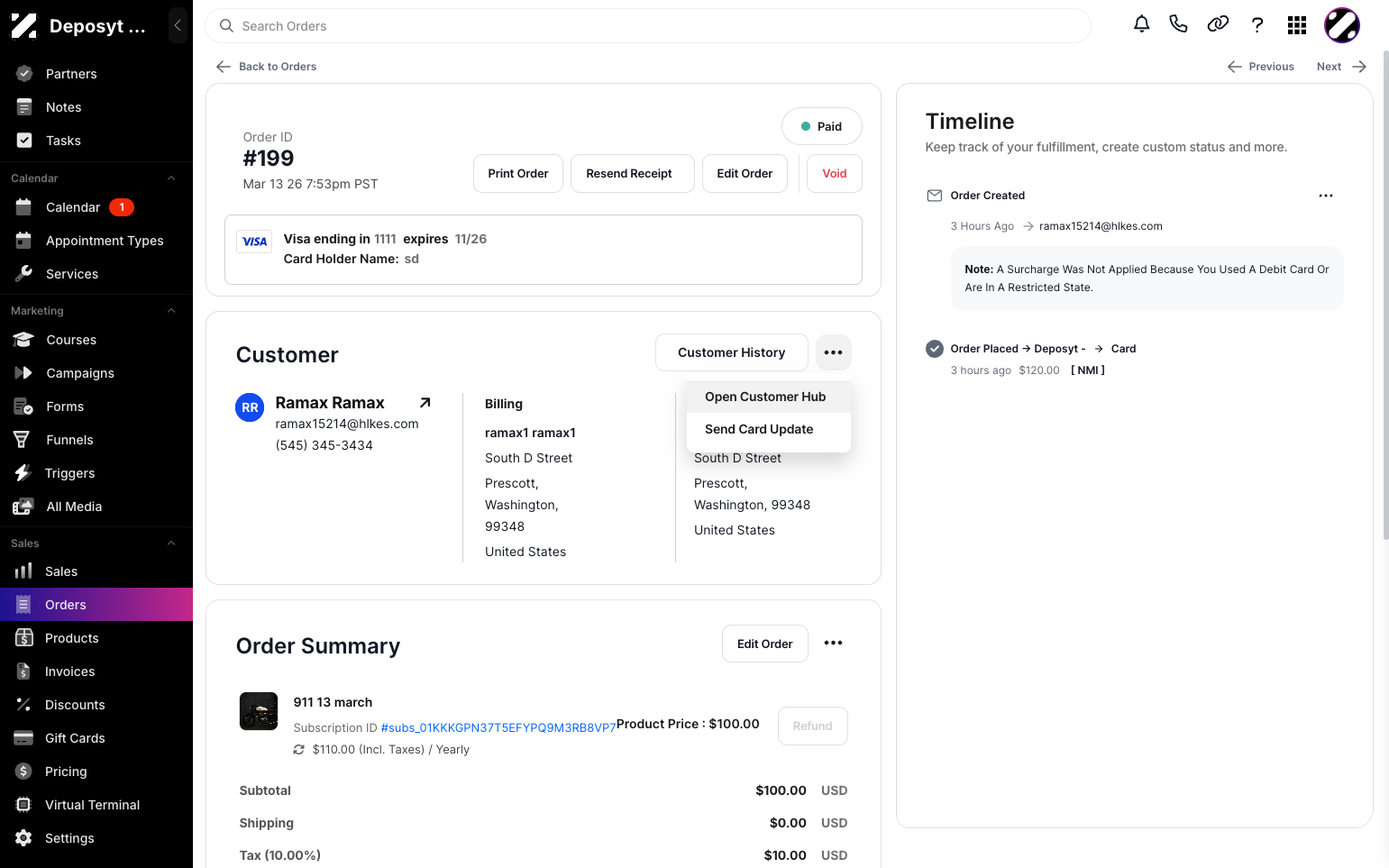This screenshot has height=868, width=1389.
Task: Click the RR customer avatar
Action: pyautogui.click(x=250, y=407)
